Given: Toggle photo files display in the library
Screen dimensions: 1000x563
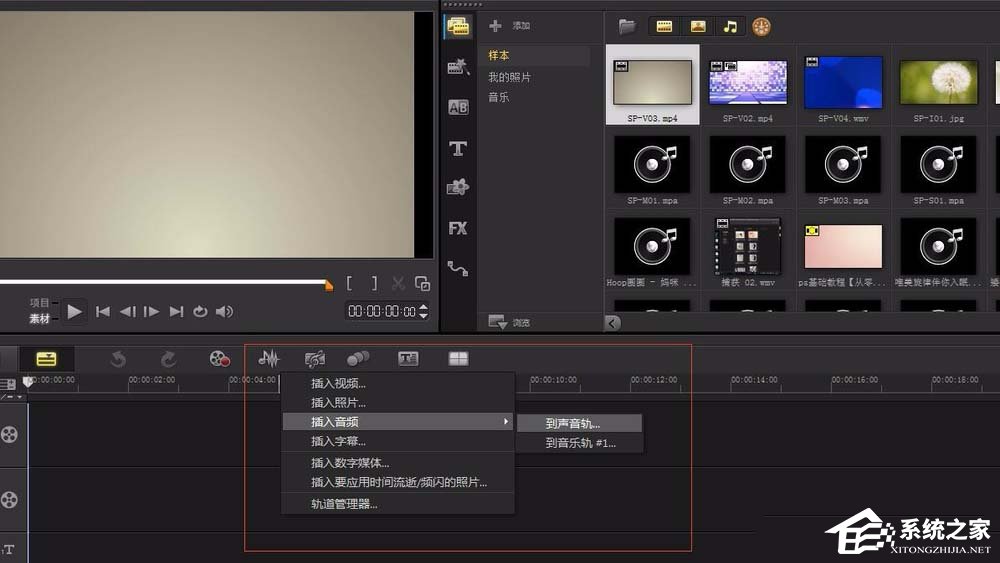Looking at the screenshot, I should [x=697, y=26].
